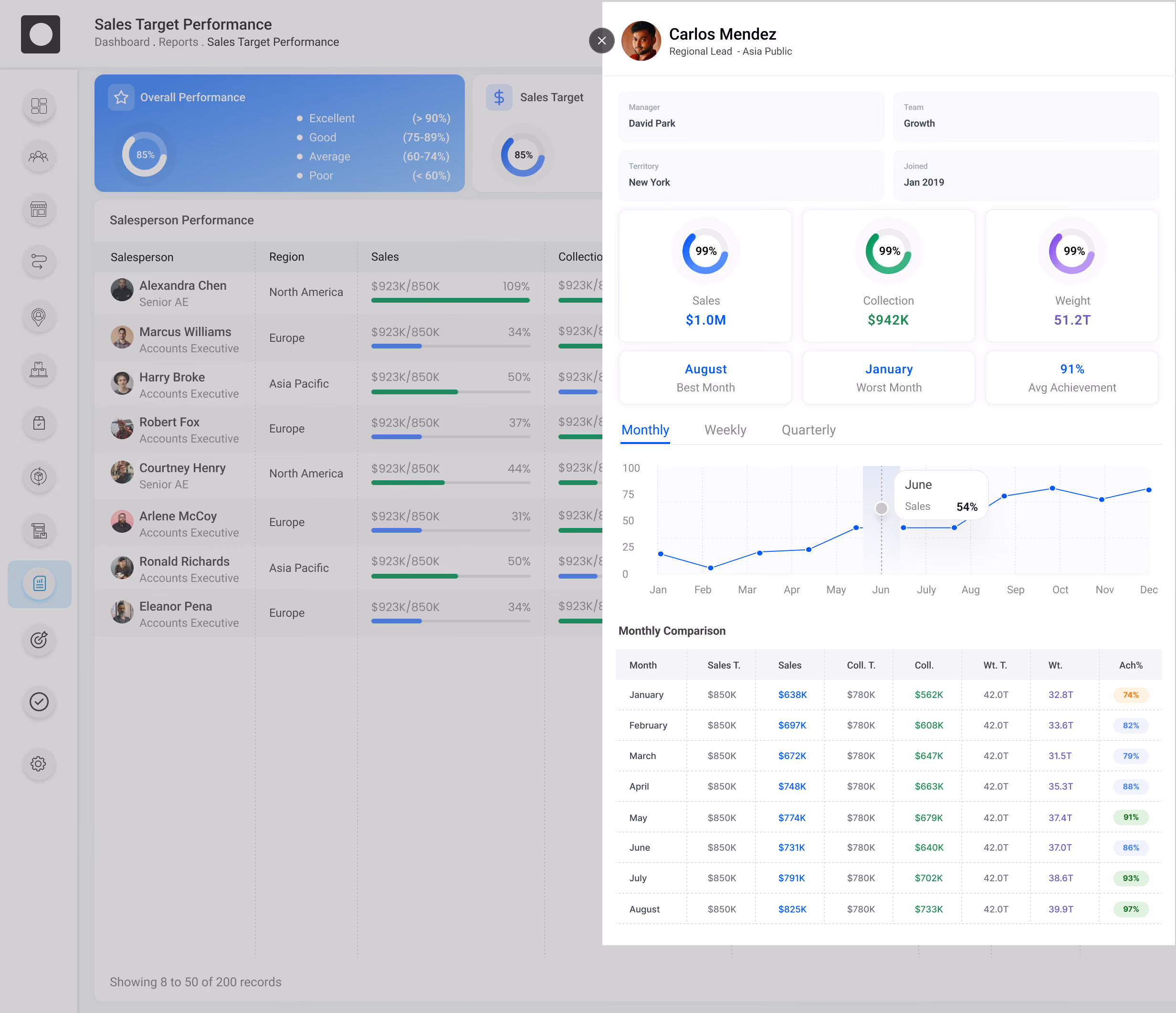The image size is (1176, 1013).
Task: Select the active reports icon in sidebar
Action: click(x=39, y=584)
